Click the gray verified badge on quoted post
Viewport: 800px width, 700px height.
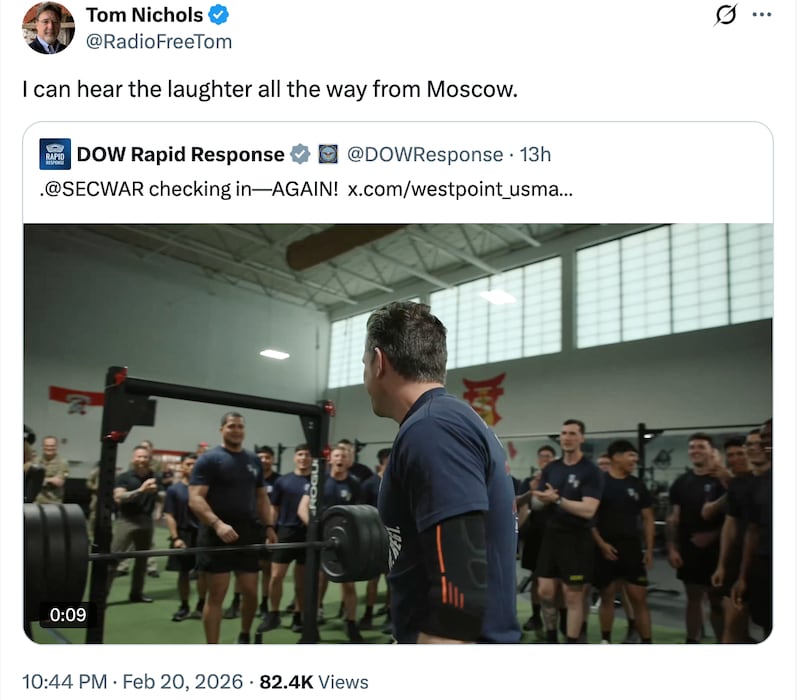(300, 154)
